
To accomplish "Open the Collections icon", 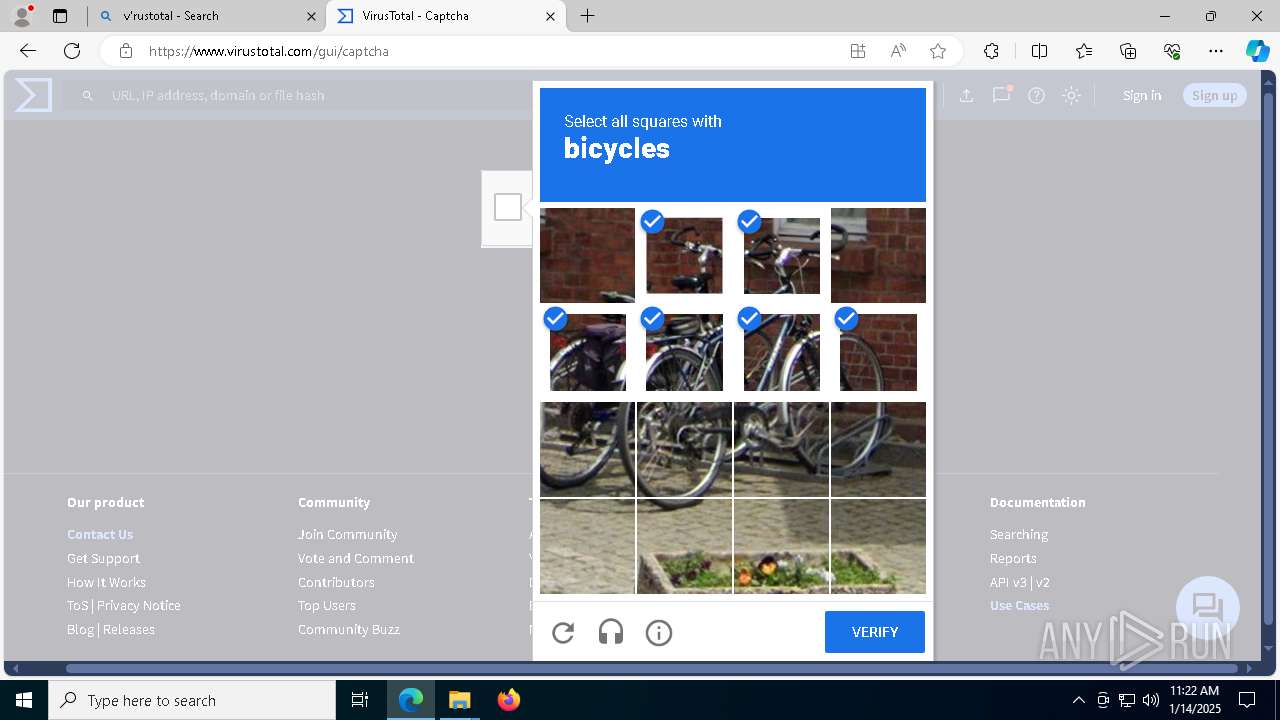I will 1128,51.
